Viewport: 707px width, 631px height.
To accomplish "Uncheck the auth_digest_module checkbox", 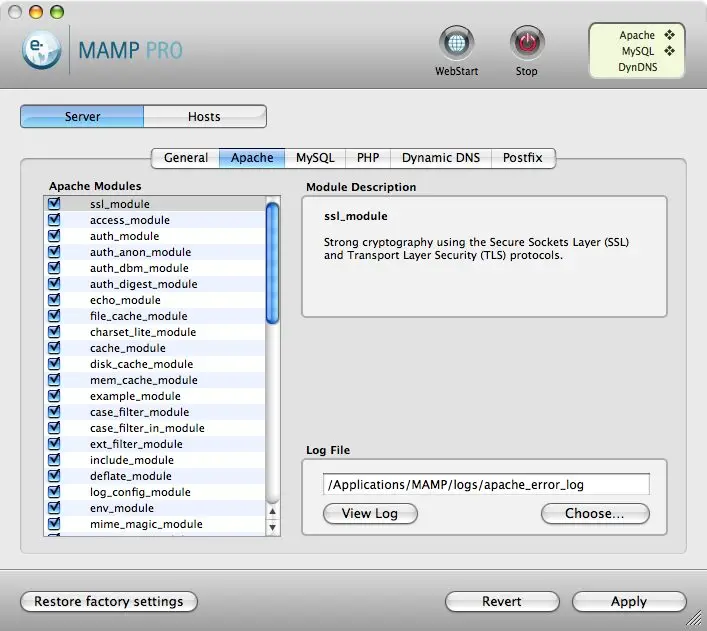I will pos(54,284).
